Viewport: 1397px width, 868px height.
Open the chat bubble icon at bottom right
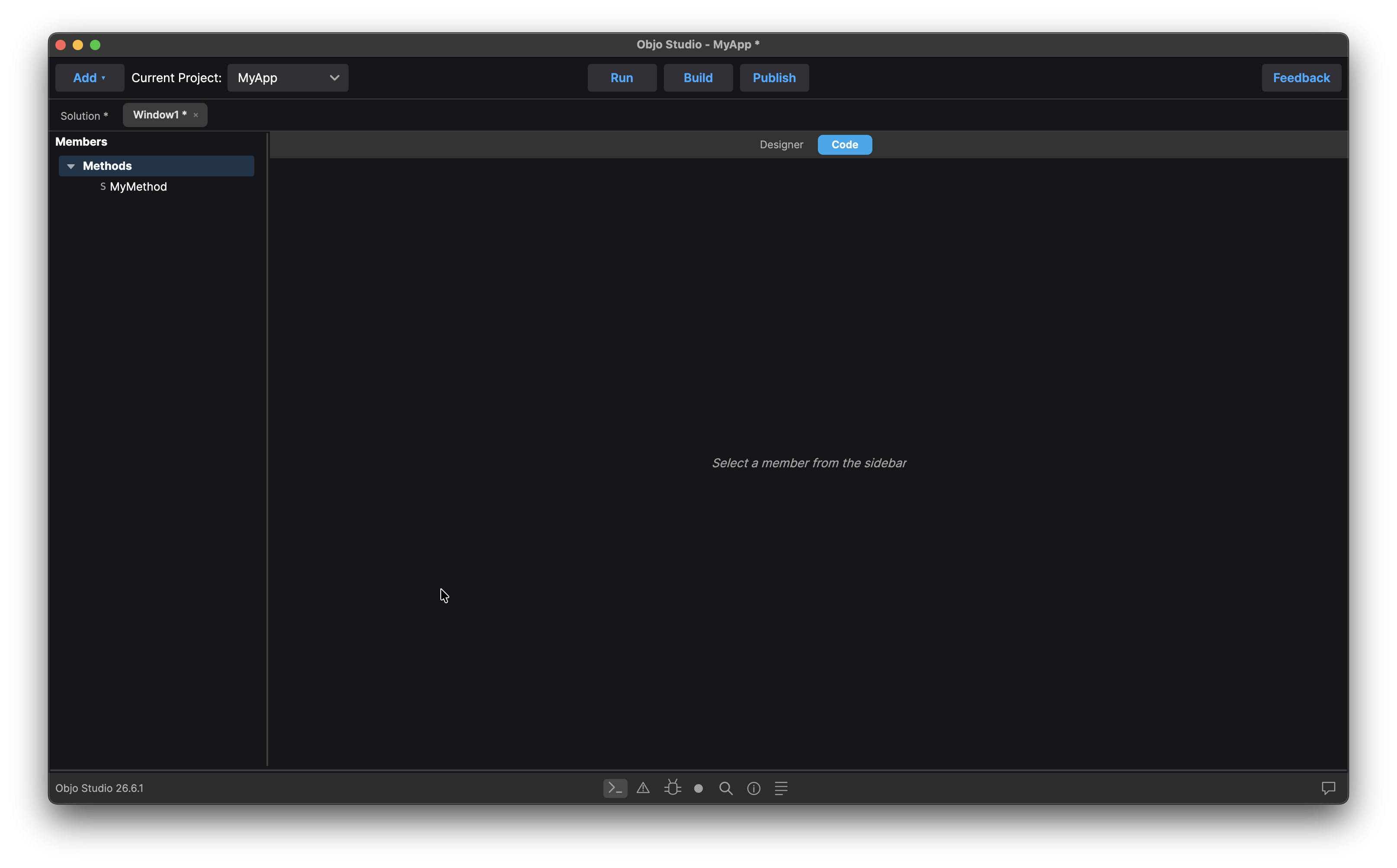[1328, 788]
